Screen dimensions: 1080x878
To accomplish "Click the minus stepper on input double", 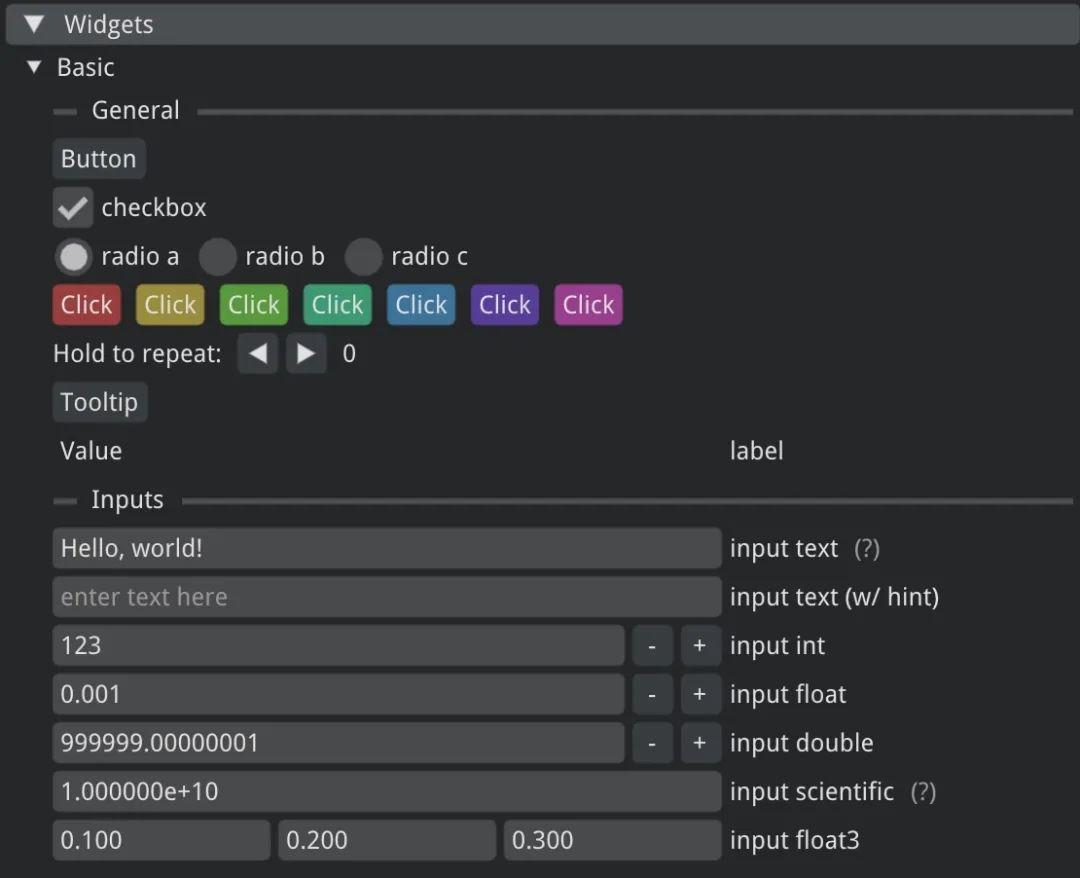I will [x=652, y=743].
